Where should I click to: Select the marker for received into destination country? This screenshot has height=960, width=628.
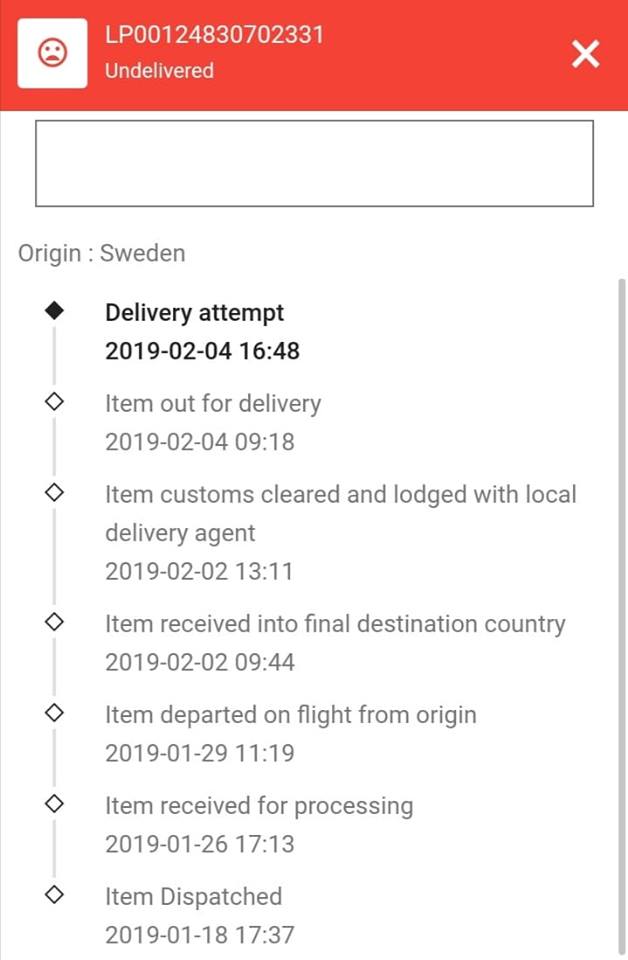tap(54, 622)
